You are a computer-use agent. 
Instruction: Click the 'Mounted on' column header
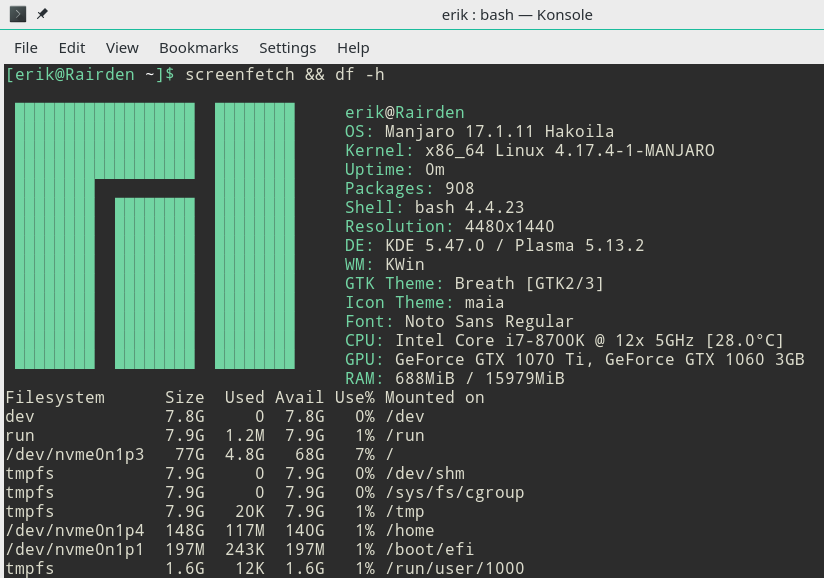point(435,397)
